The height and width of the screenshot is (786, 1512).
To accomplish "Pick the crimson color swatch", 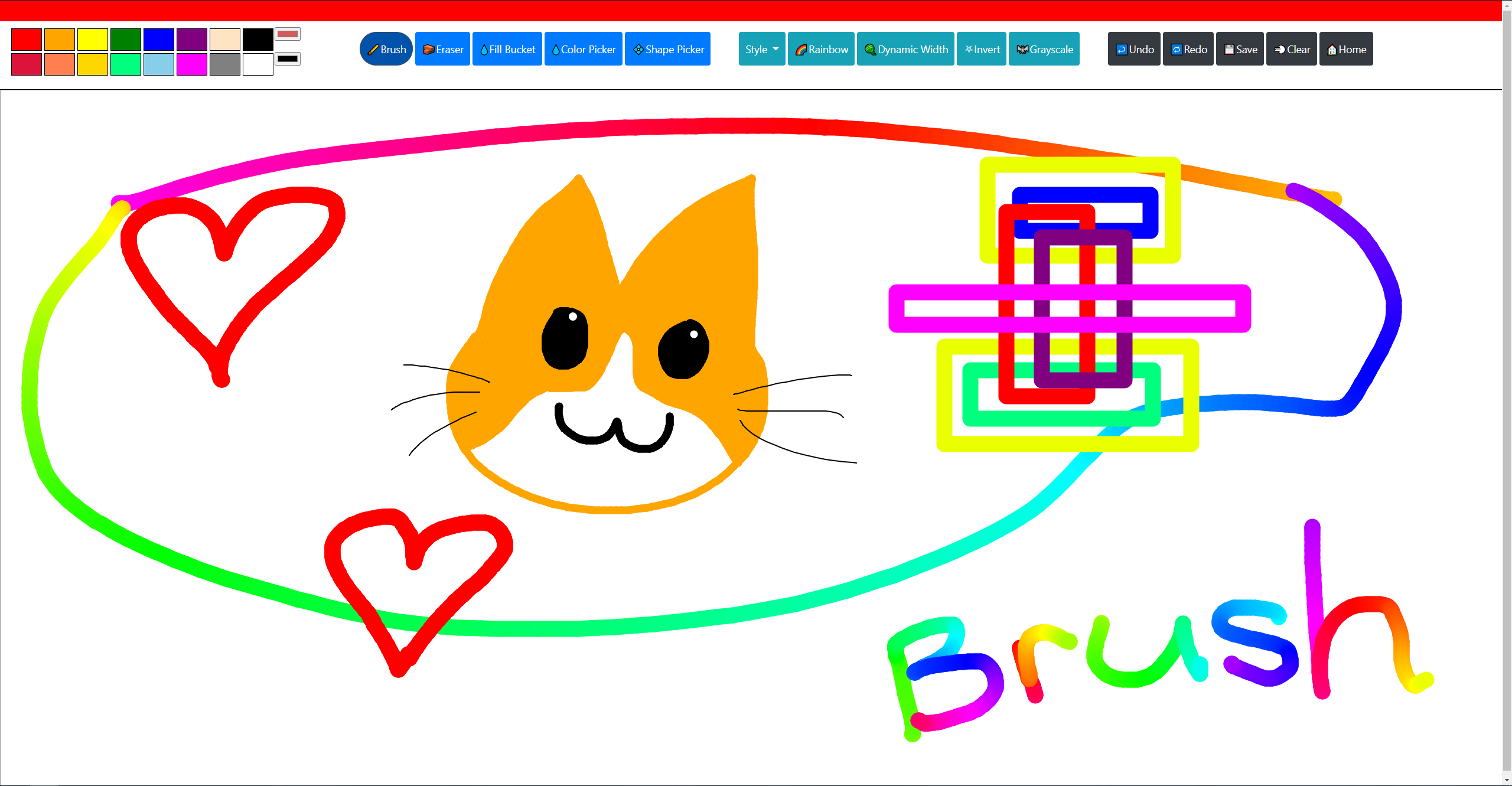I will pyautogui.click(x=27, y=64).
